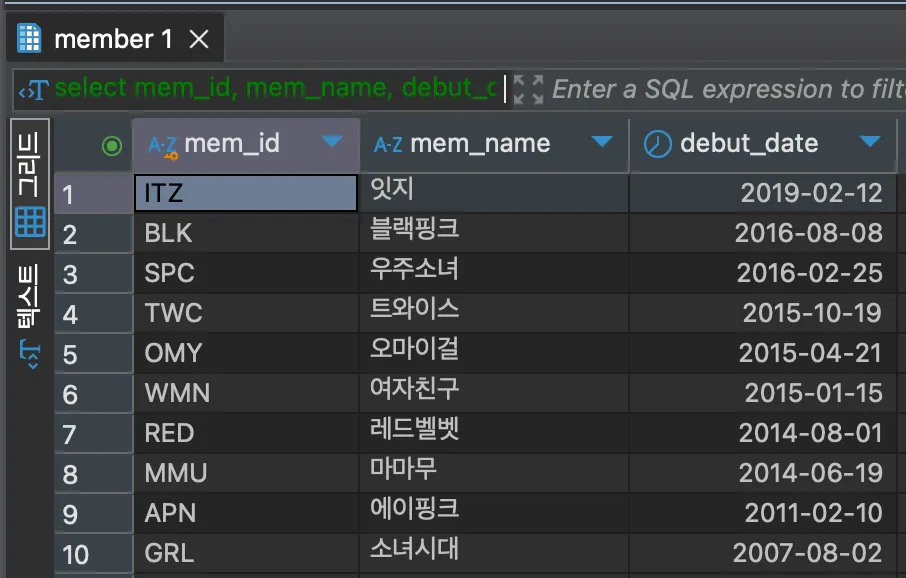The image size is (906, 578).
Task: Select the 2014-06-19 date cell
Action: [763, 473]
